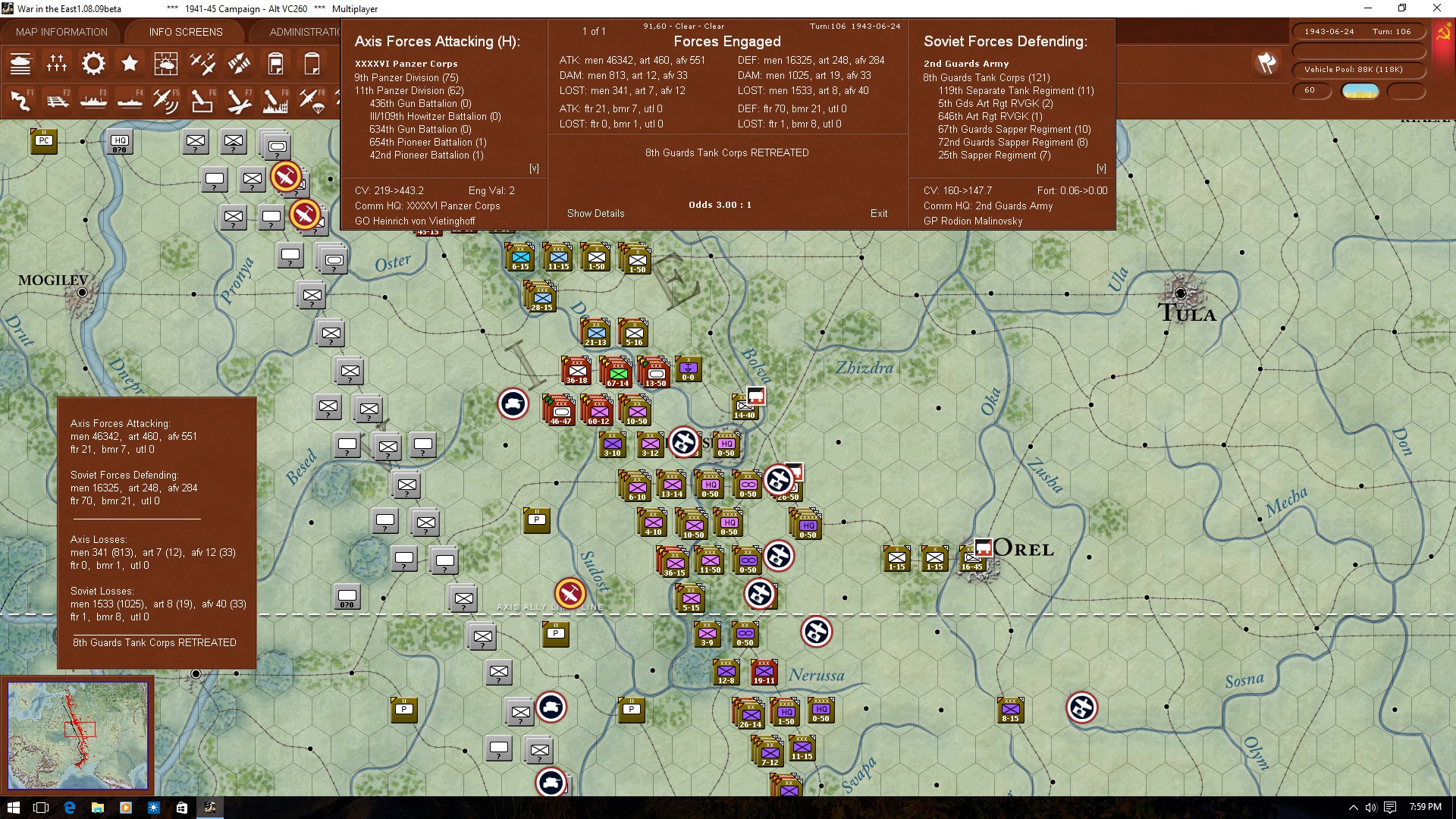This screenshot has height=819, width=1456.
Task: Select the Axis tank marker west of 46-47 unit
Action: [513, 403]
